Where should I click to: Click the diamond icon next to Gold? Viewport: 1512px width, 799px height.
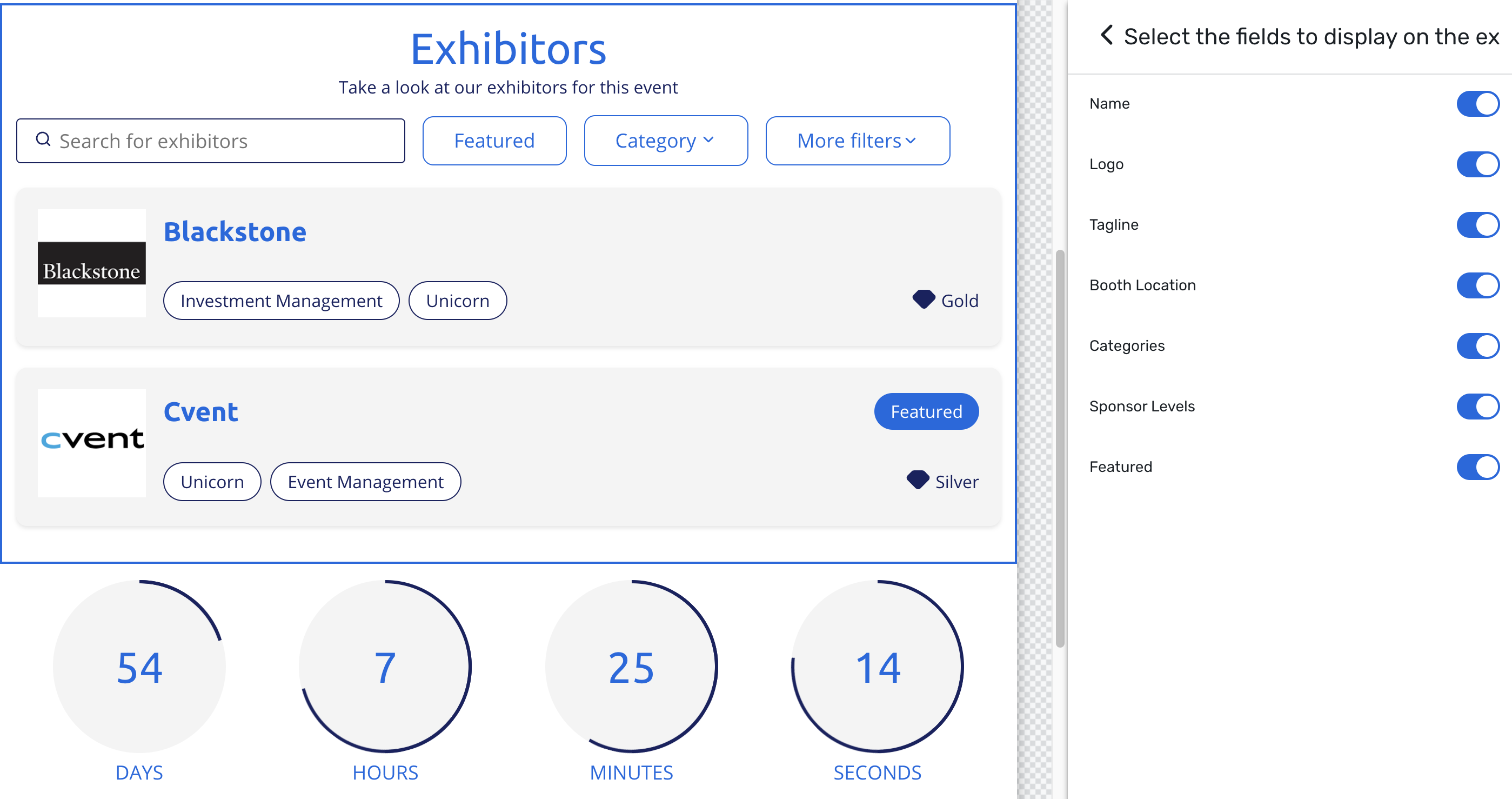pos(924,299)
